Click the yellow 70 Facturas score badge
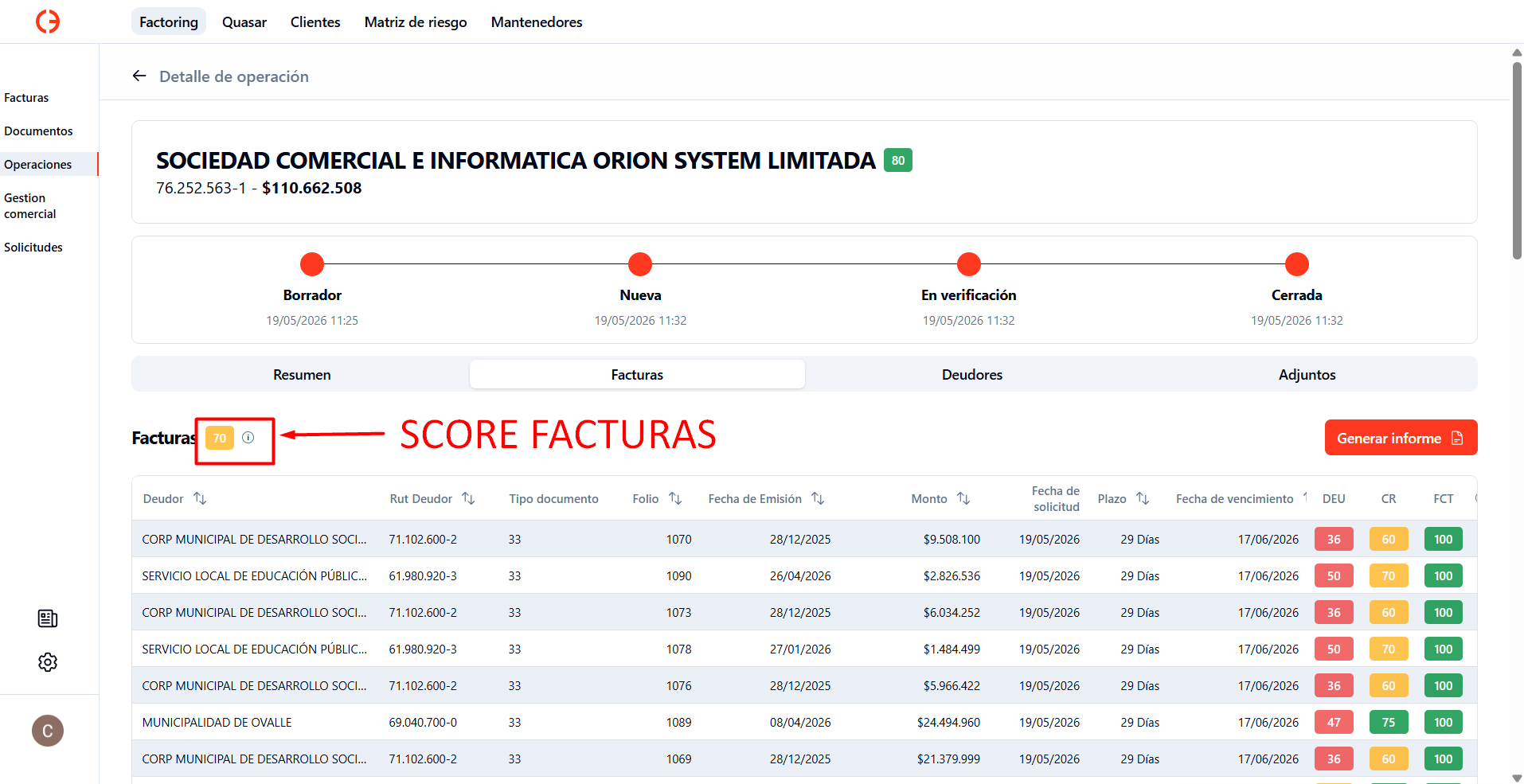Image resolution: width=1524 pixels, height=784 pixels. tap(220, 438)
